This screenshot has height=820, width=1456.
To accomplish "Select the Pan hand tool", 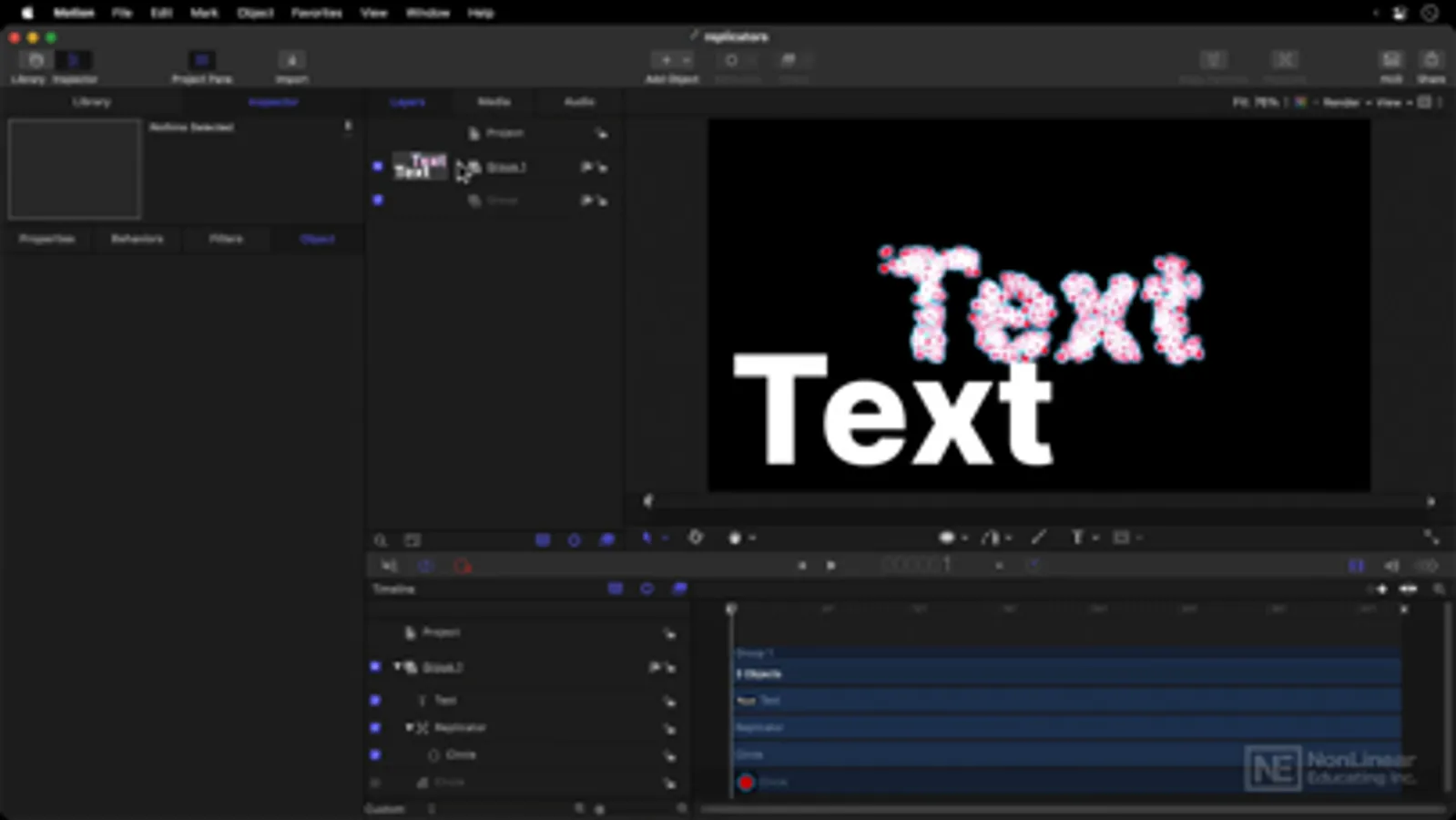I will (736, 538).
